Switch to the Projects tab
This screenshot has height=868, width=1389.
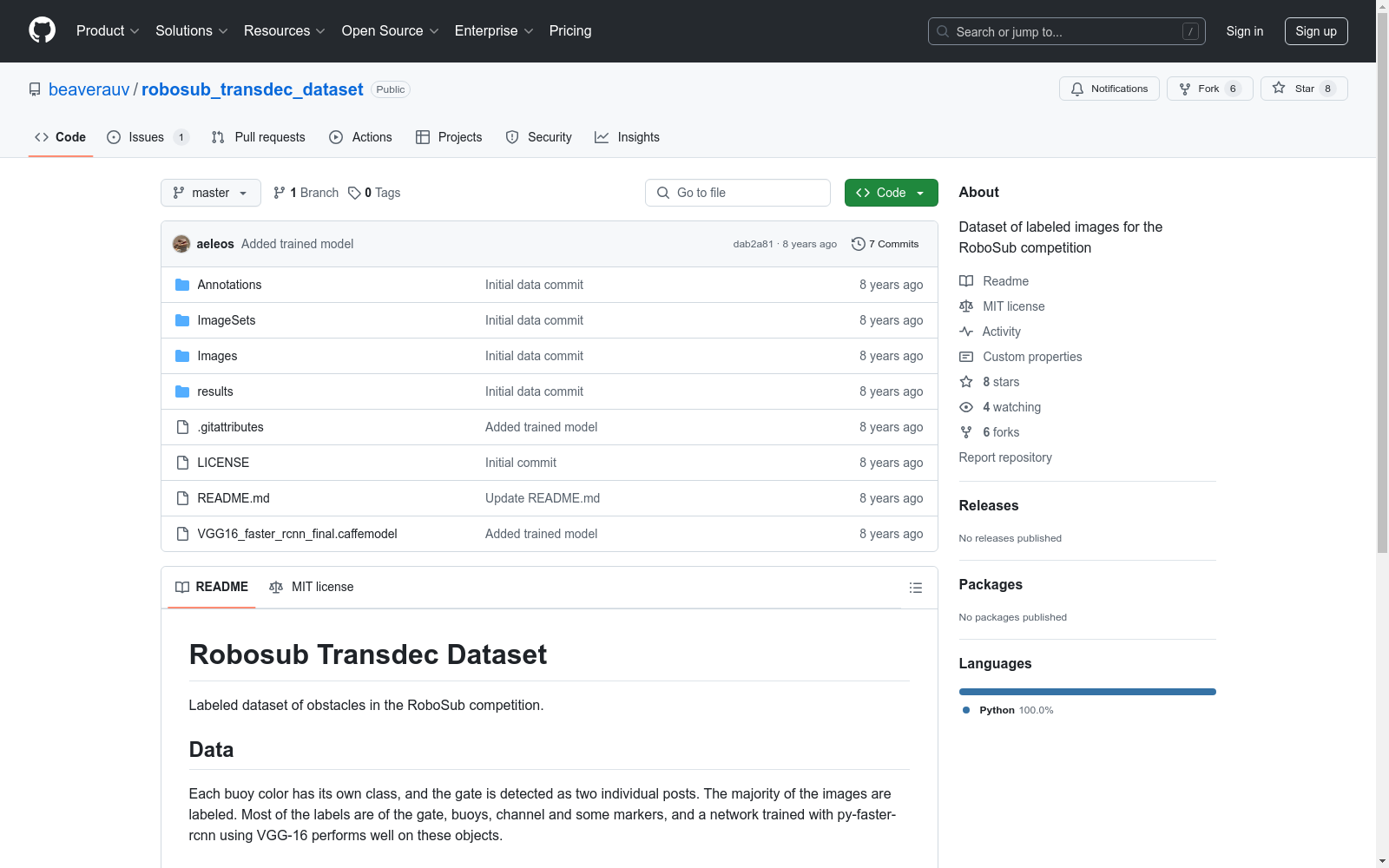pos(449,137)
